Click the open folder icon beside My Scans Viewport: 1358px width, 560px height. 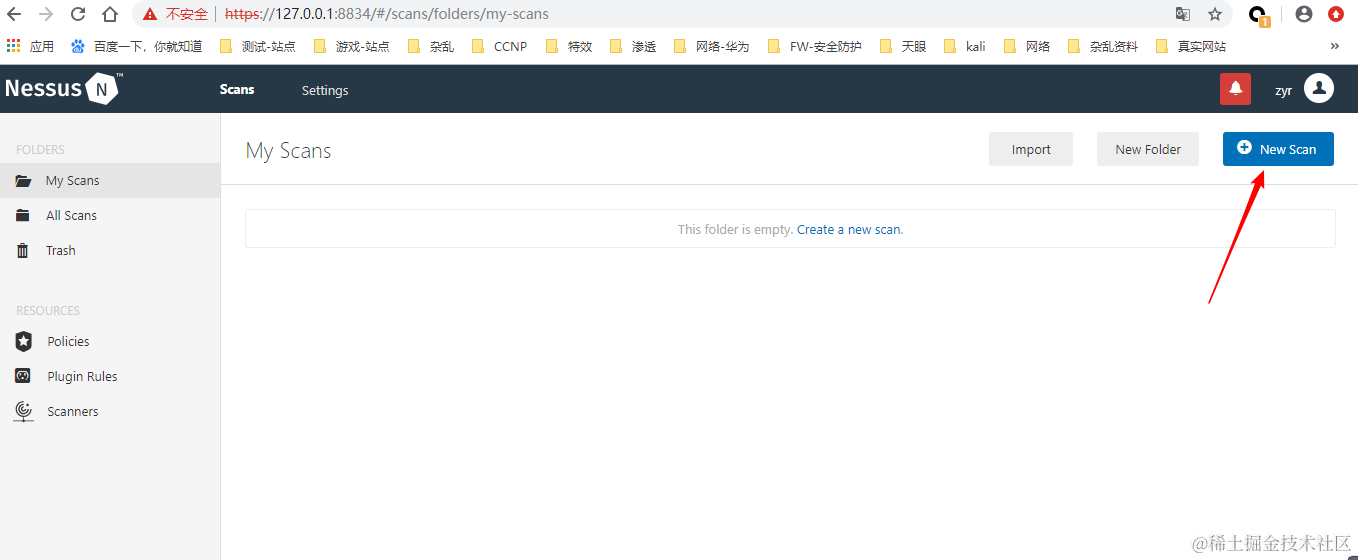coord(23,181)
